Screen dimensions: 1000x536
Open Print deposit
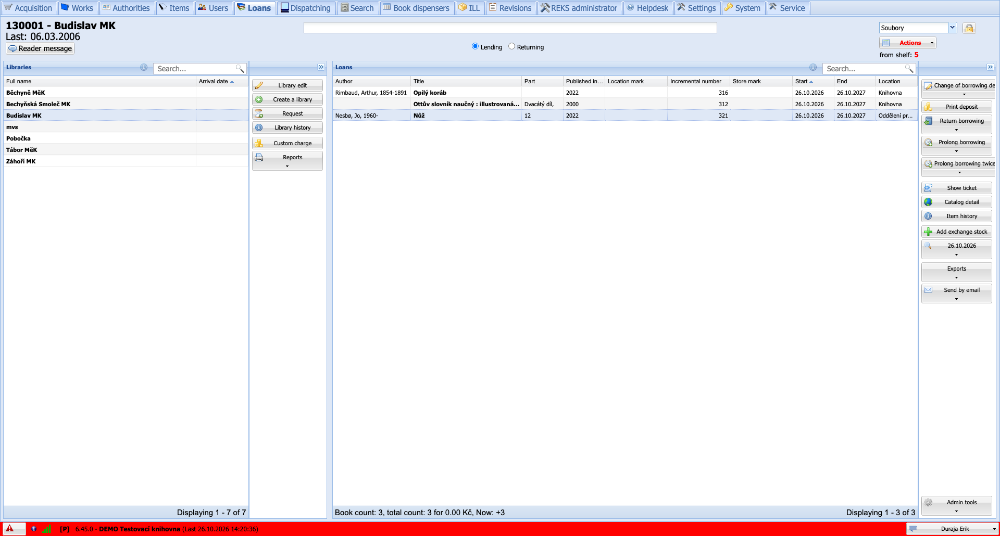(956, 107)
